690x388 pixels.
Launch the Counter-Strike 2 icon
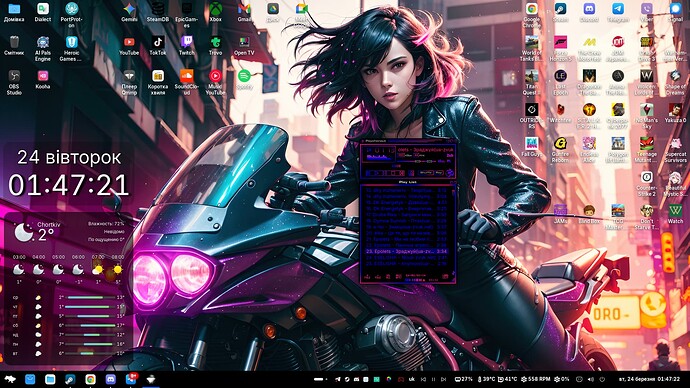click(x=646, y=183)
